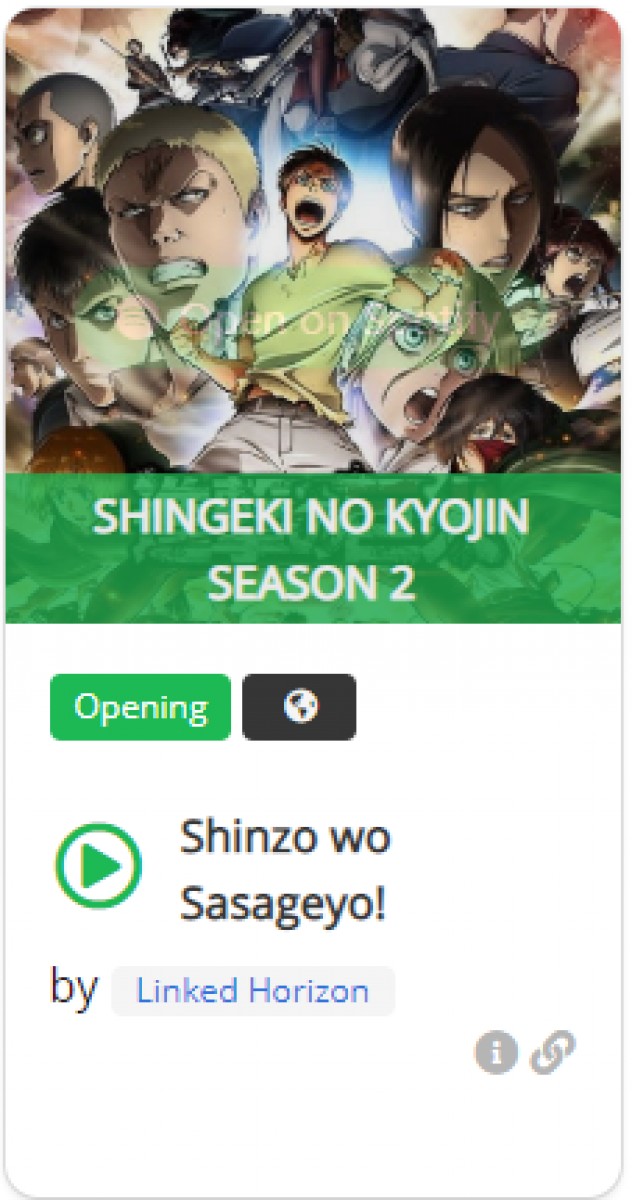The height and width of the screenshot is (1200, 632).
Task: Play the song Shinzo wo Sasageyo!
Action: tap(98, 866)
